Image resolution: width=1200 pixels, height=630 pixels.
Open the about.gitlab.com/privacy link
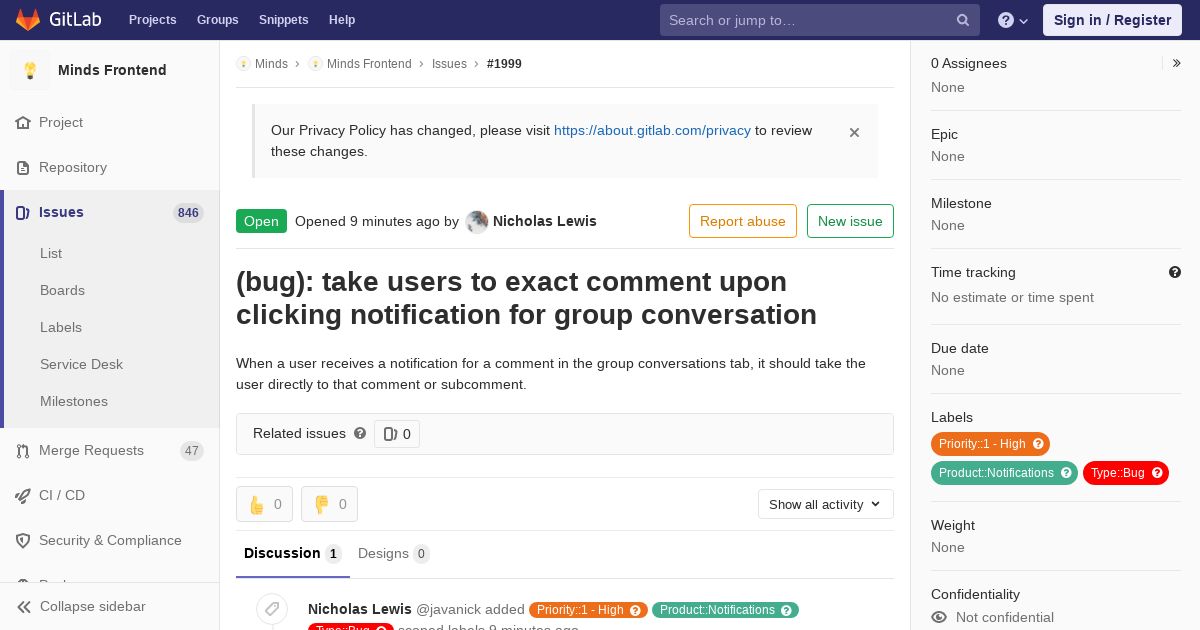[x=652, y=130]
